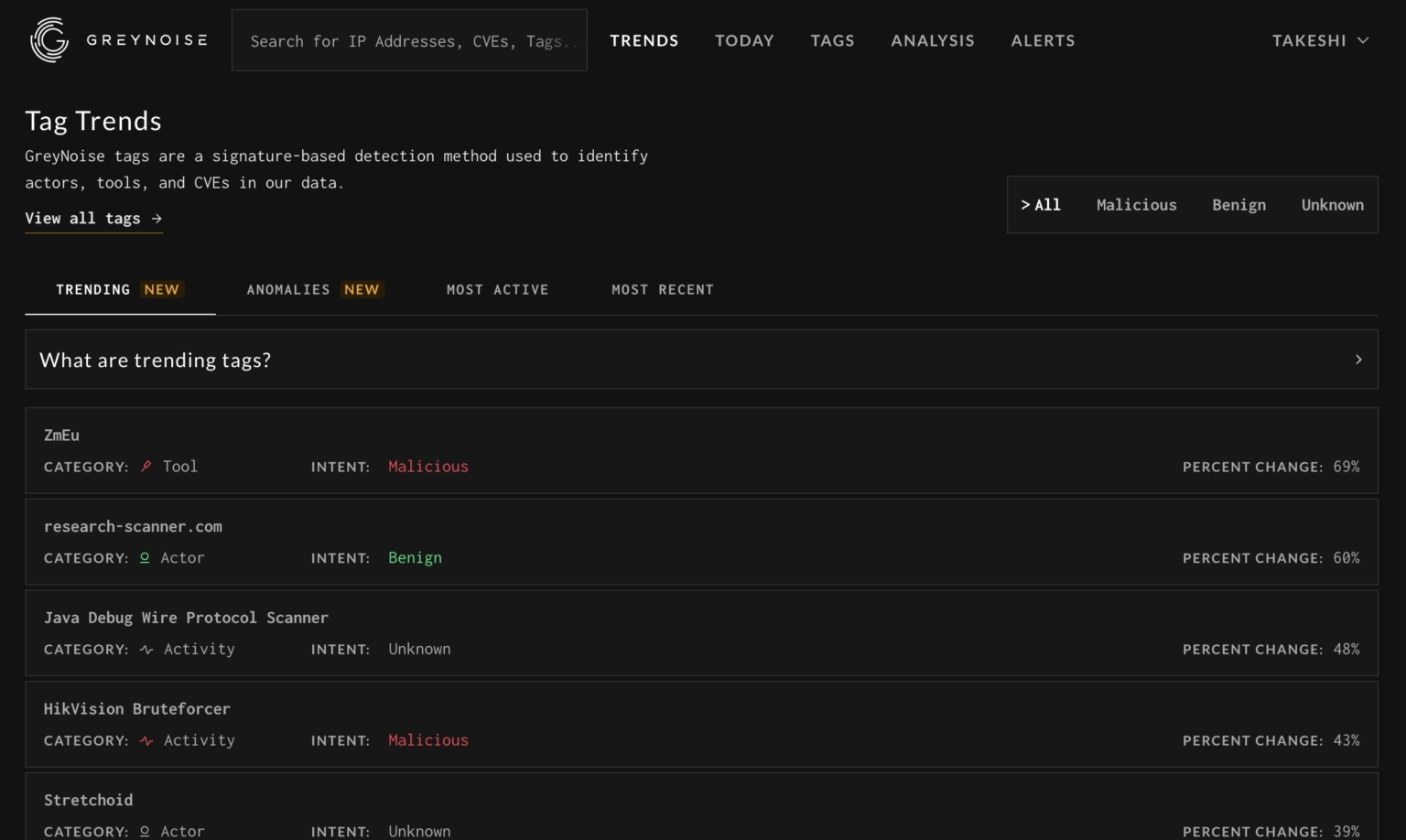The height and width of the screenshot is (840, 1406).
Task: Click the chevron on the trending tags info card
Action: 1358,360
